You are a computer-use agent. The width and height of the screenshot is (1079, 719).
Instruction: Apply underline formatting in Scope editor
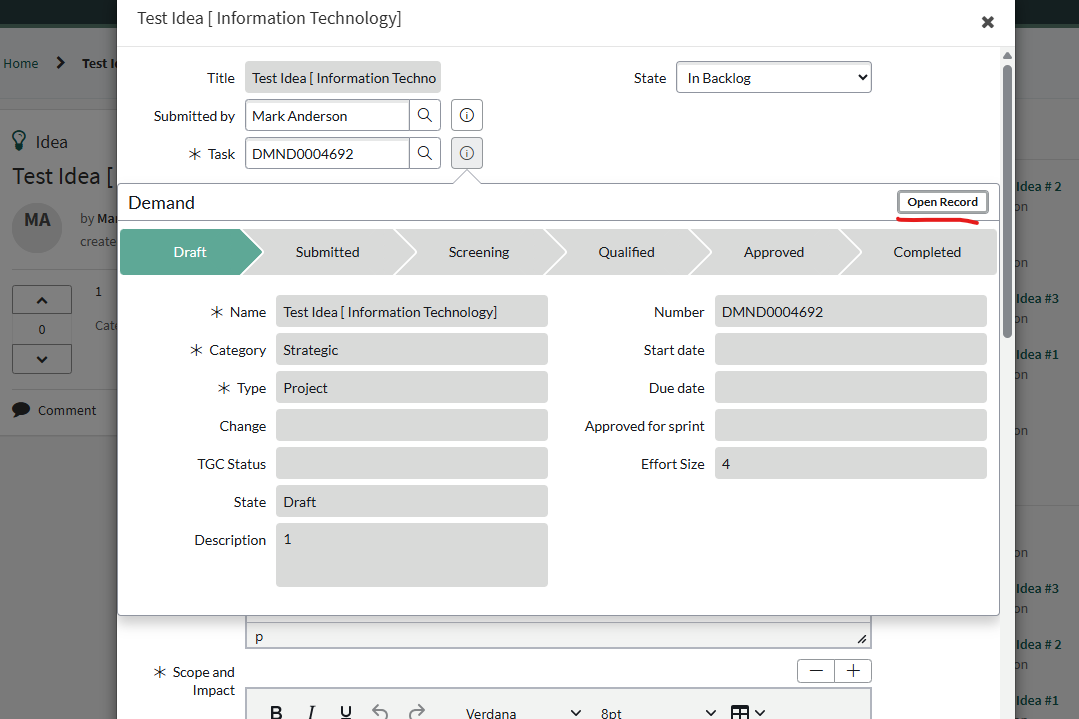click(345, 712)
